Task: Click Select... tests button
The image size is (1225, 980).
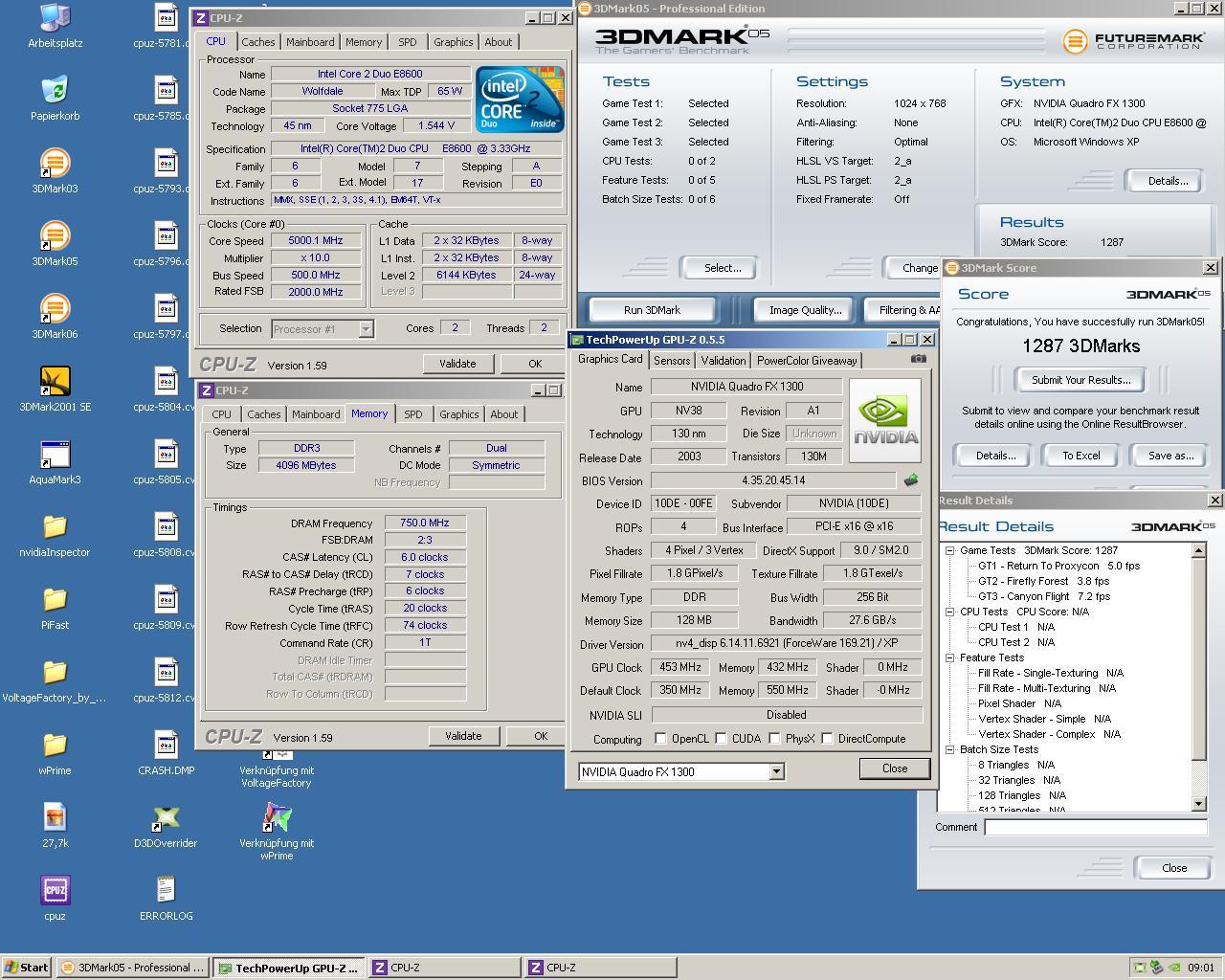Action: [x=723, y=268]
